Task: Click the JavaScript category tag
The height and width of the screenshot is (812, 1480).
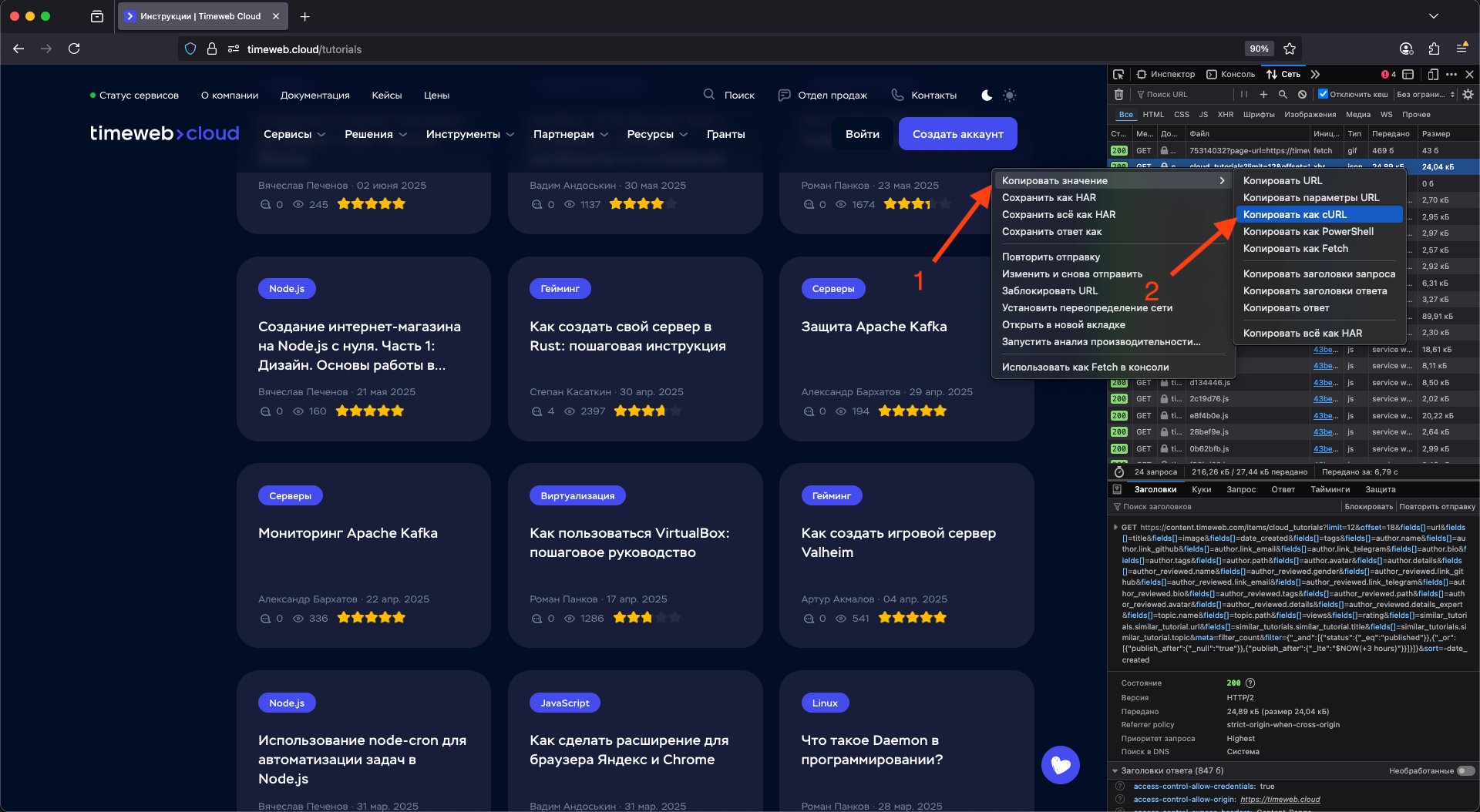Action: [x=564, y=703]
